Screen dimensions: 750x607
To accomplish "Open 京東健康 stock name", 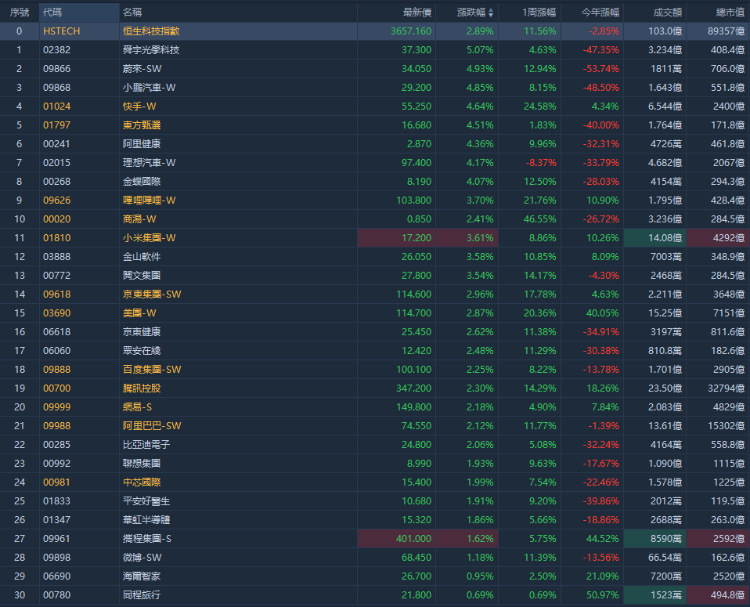I will pos(142,331).
